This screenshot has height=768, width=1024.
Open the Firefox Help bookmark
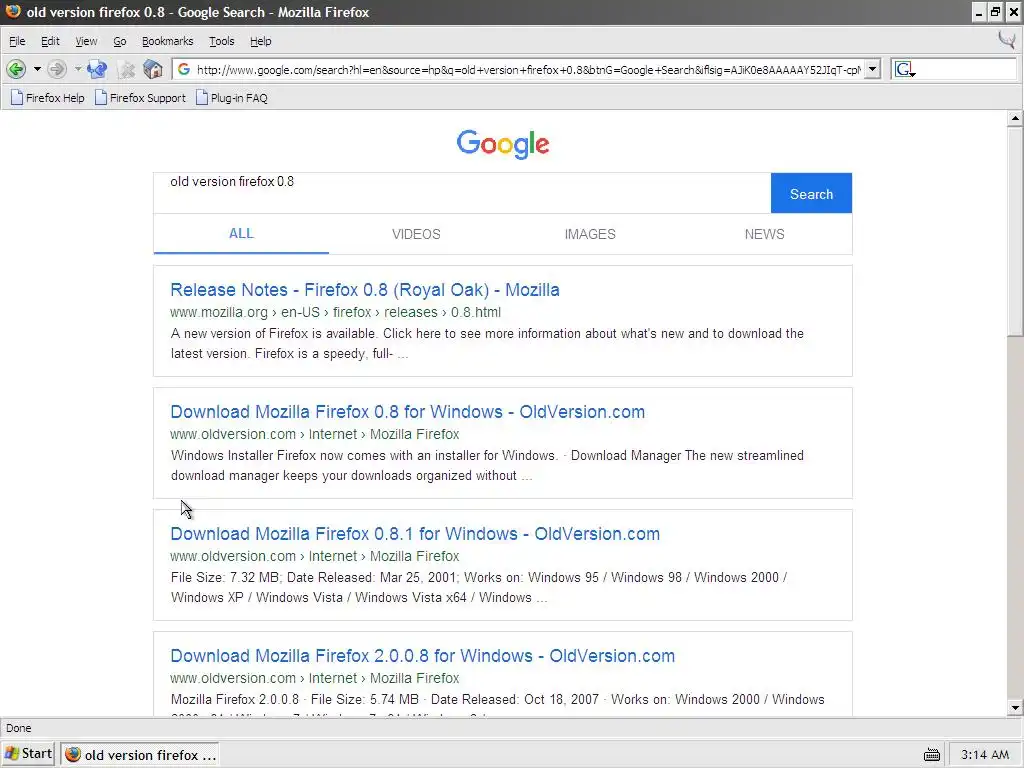coord(48,98)
